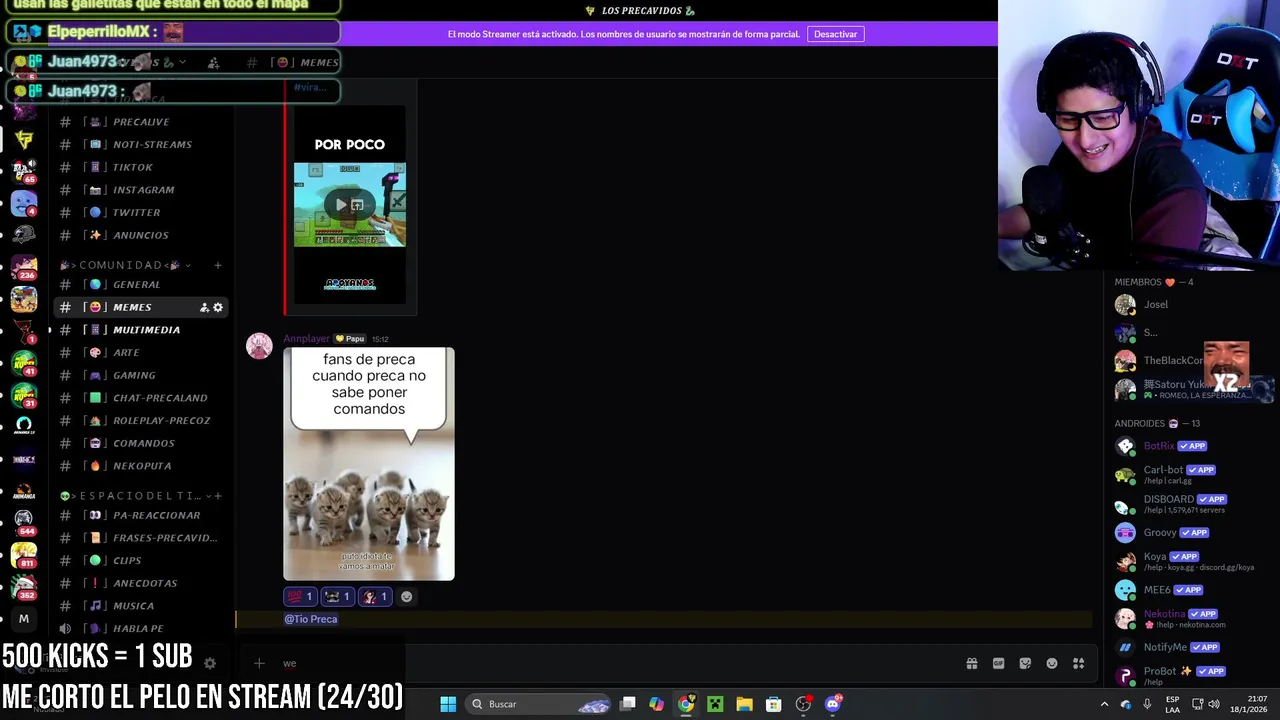Join the HABLA PE voice channel

click(141, 628)
